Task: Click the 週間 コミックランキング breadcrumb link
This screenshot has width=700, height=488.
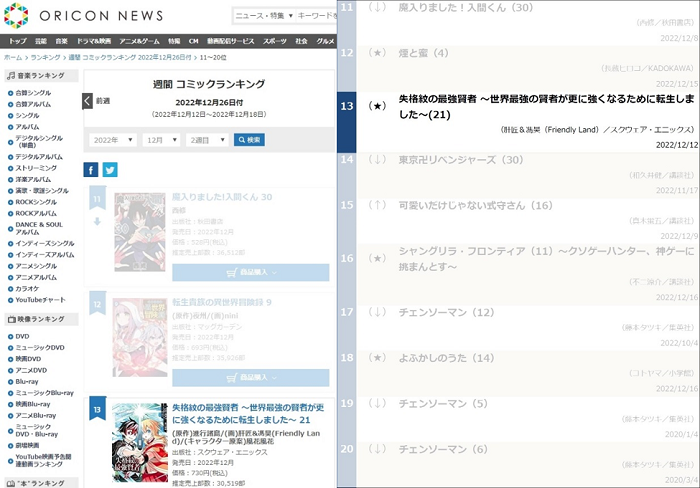Action: (130, 58)
